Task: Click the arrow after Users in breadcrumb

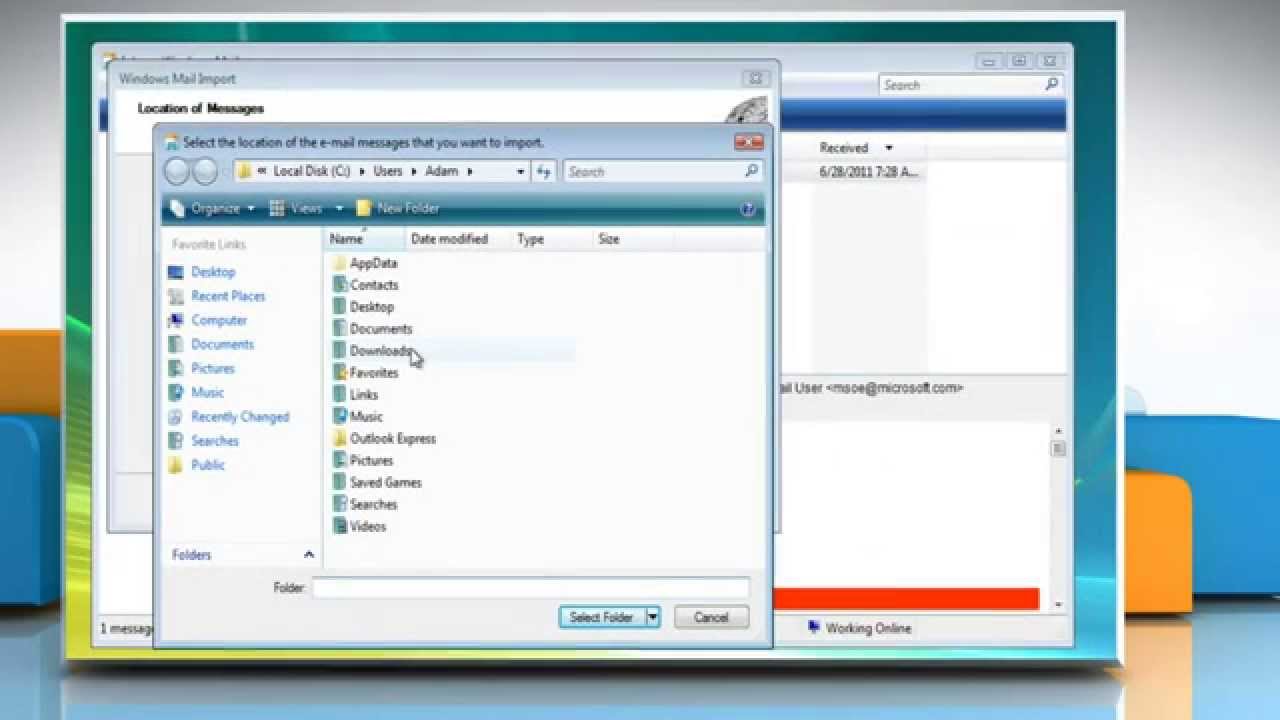Action: 412,171
